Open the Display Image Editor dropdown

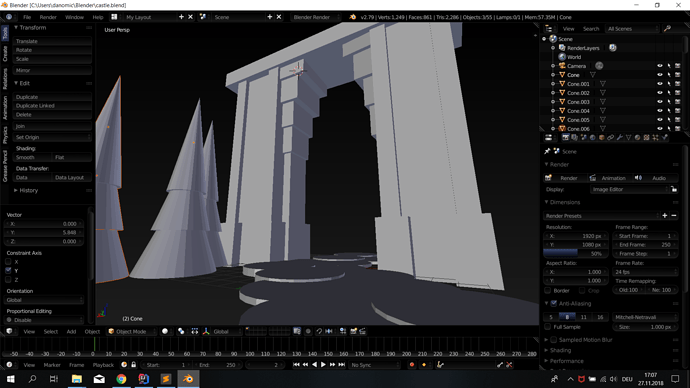[x=629, y=190]
